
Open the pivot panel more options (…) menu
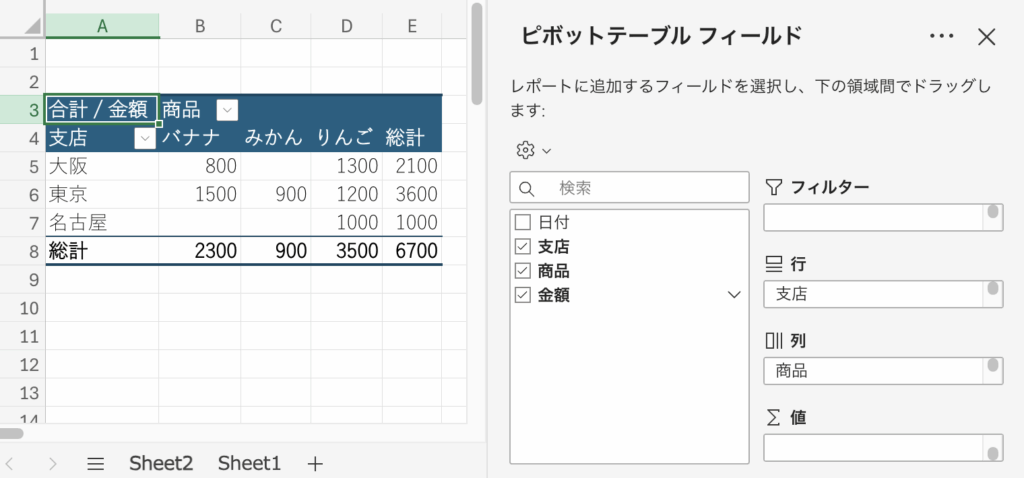[942, 37]
